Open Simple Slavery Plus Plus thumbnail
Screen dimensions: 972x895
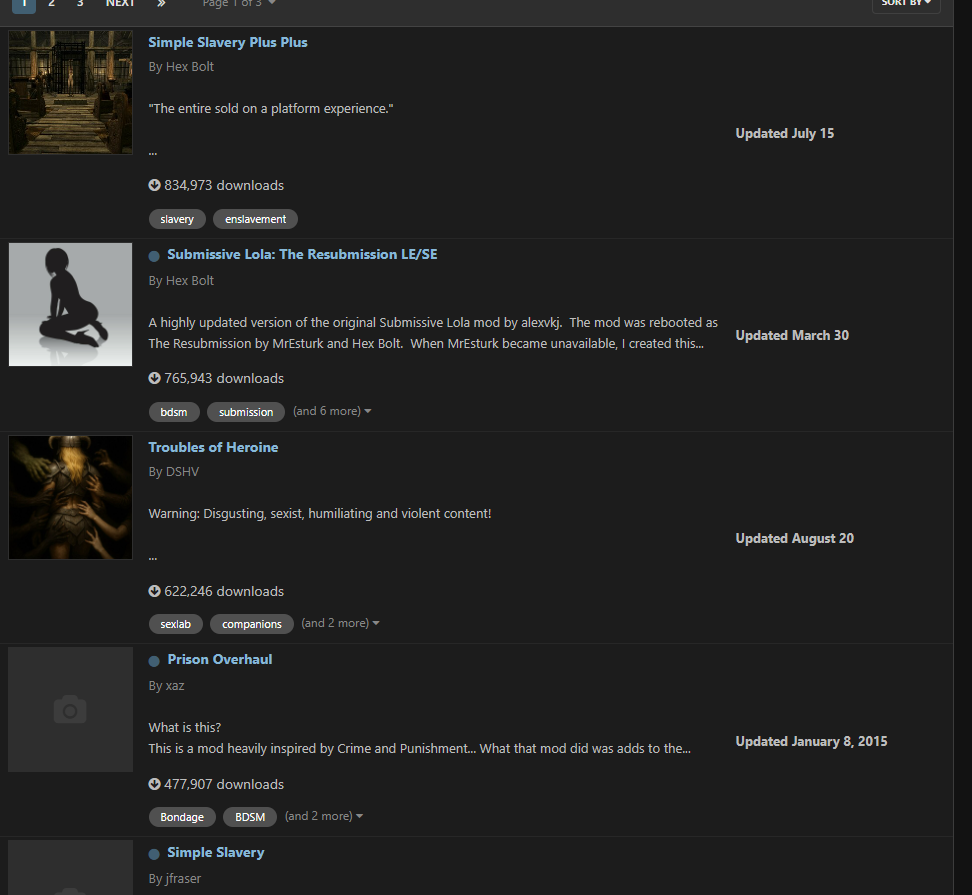(70, 92)
